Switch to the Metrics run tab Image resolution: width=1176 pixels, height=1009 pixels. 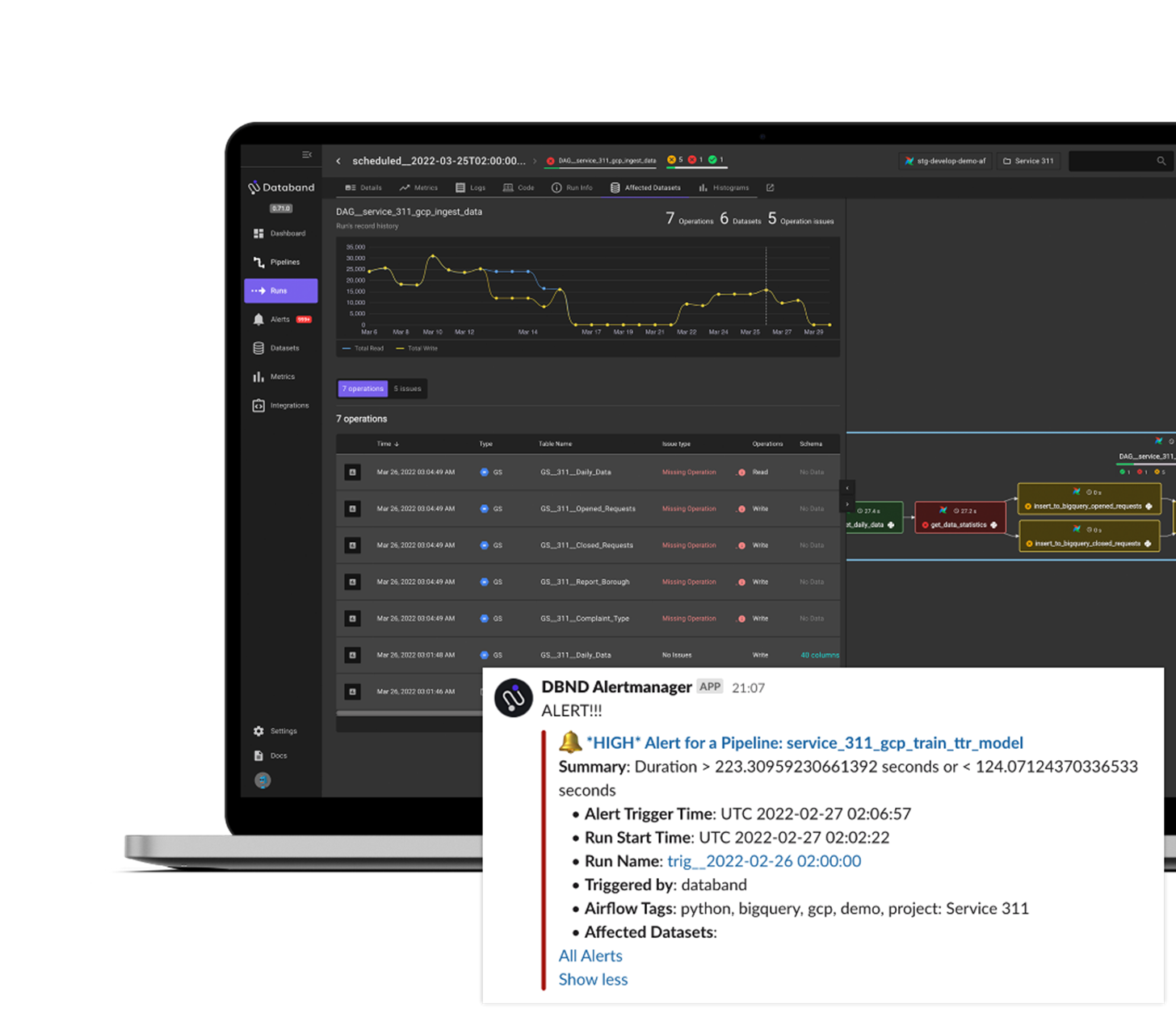[418, 187]
